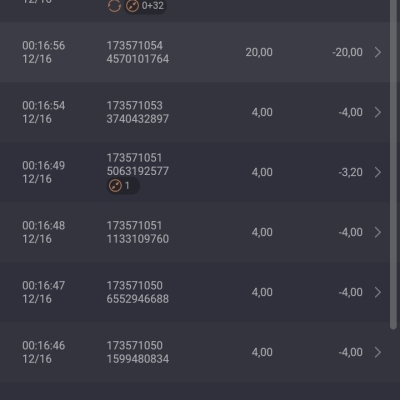Viewport: 400px width, 400px height.
Task: Click the vertical scrollbar thumb
Action: 393,163
